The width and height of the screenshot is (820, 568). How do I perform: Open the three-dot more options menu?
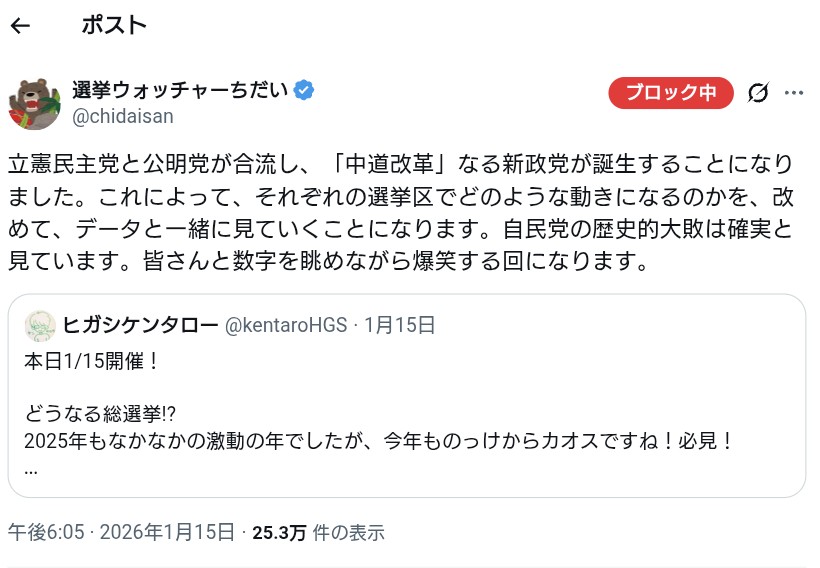click(794, 93)
